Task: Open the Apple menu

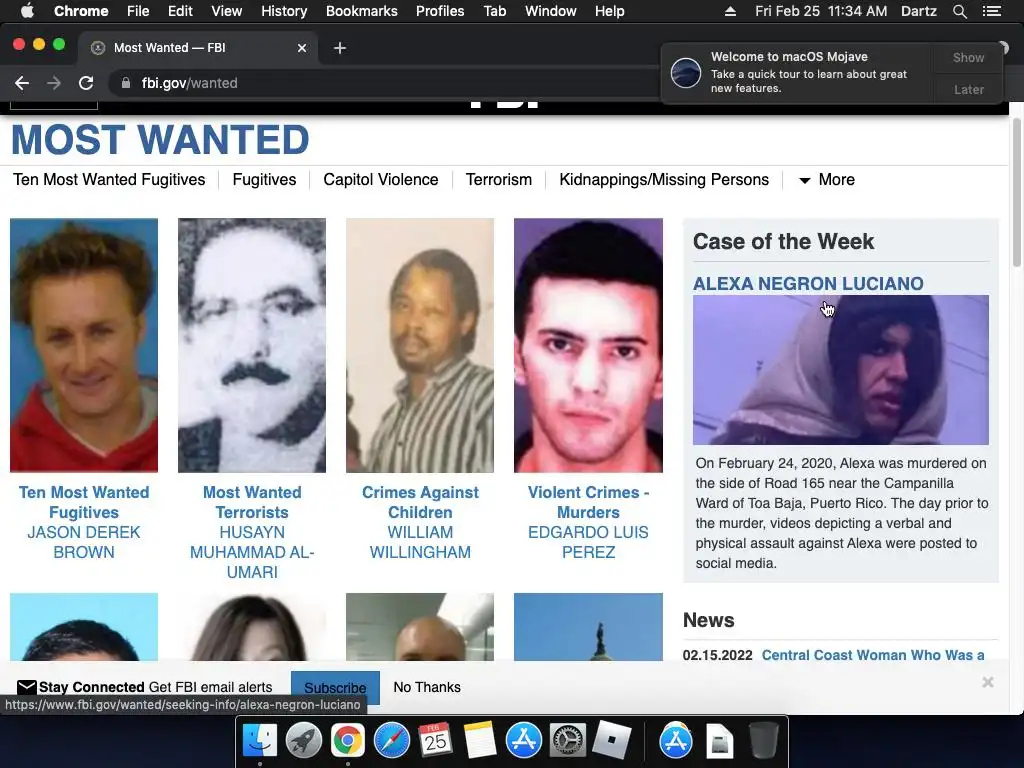Action: 27,11
